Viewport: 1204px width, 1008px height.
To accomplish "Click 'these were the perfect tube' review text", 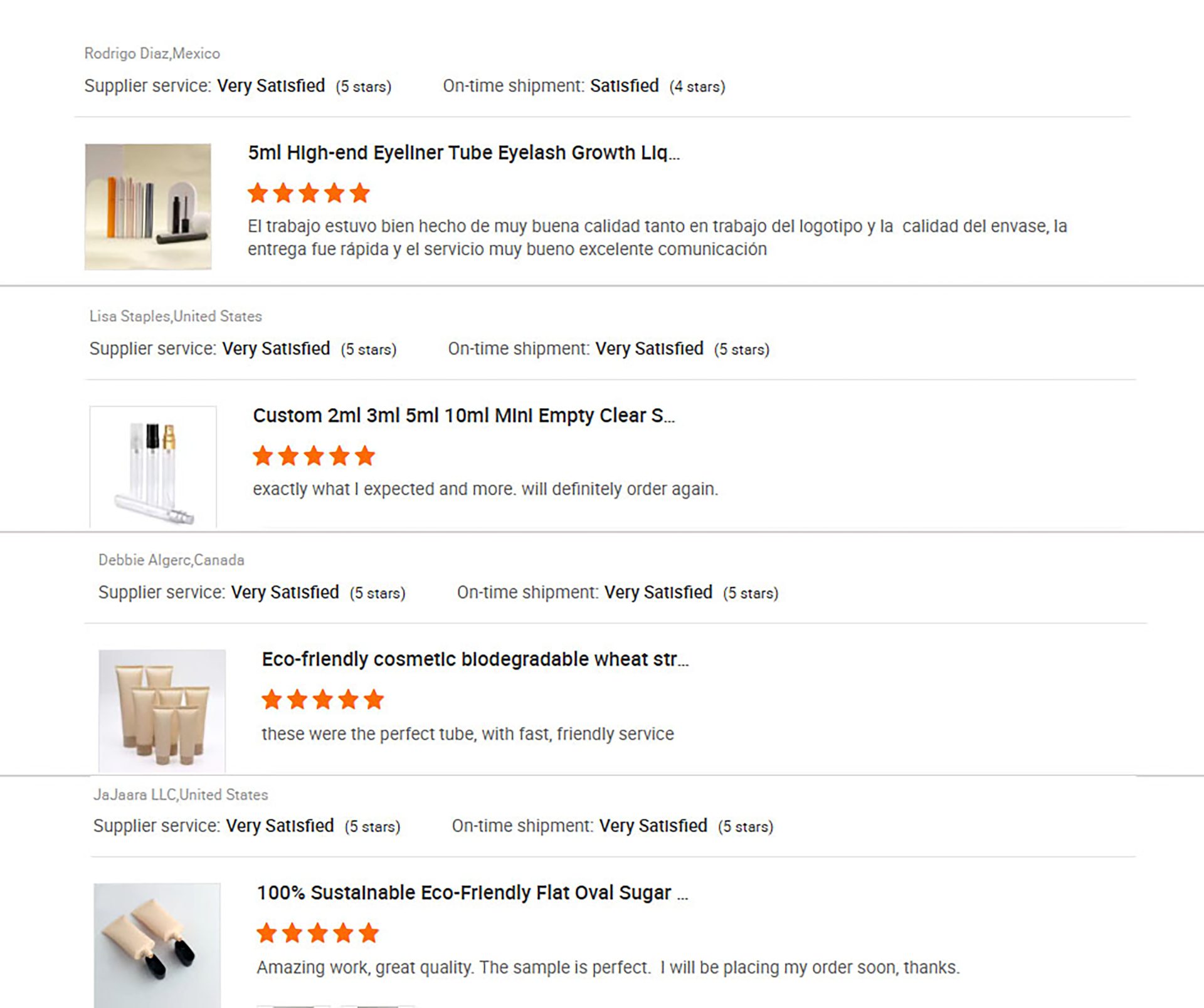I will click(468, 733).
